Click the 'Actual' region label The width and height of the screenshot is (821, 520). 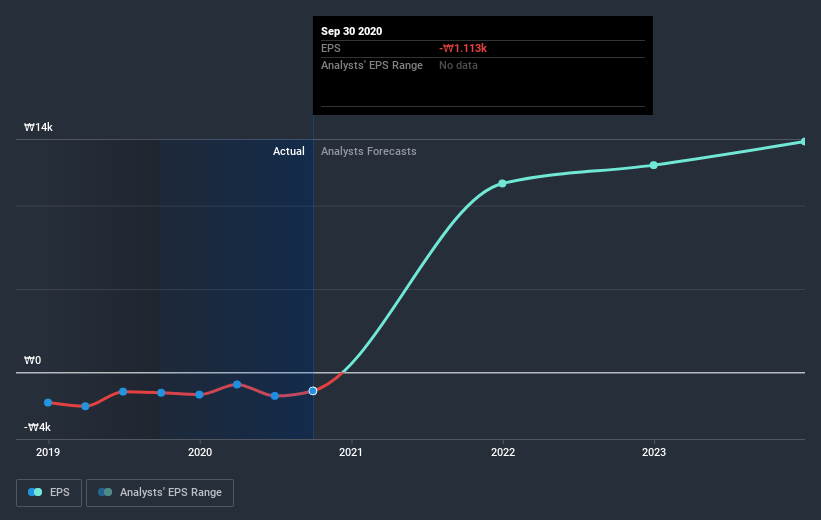pos(289,151)
